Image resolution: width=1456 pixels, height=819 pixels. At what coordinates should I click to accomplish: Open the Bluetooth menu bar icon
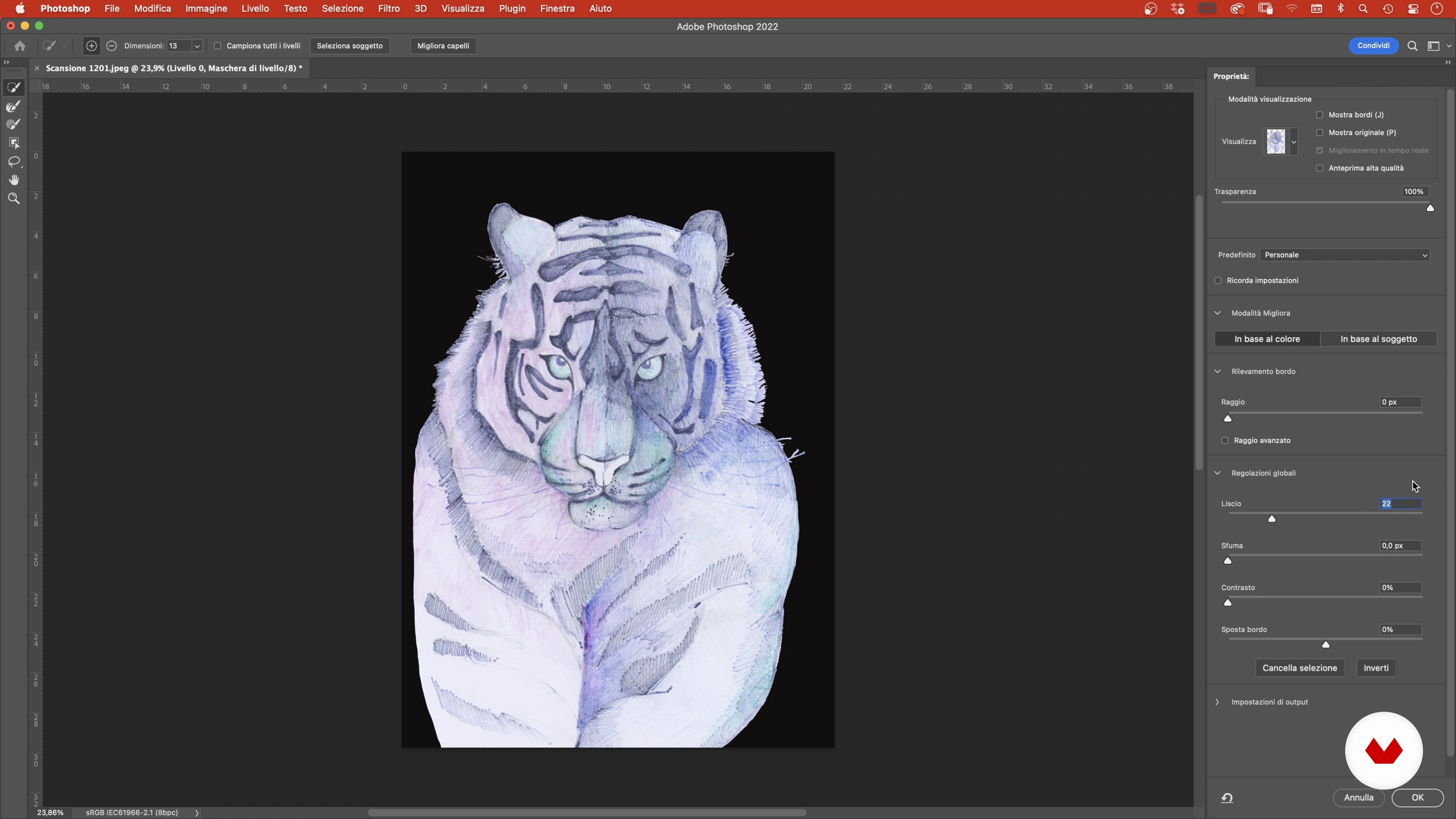[x=1341, y=8]
